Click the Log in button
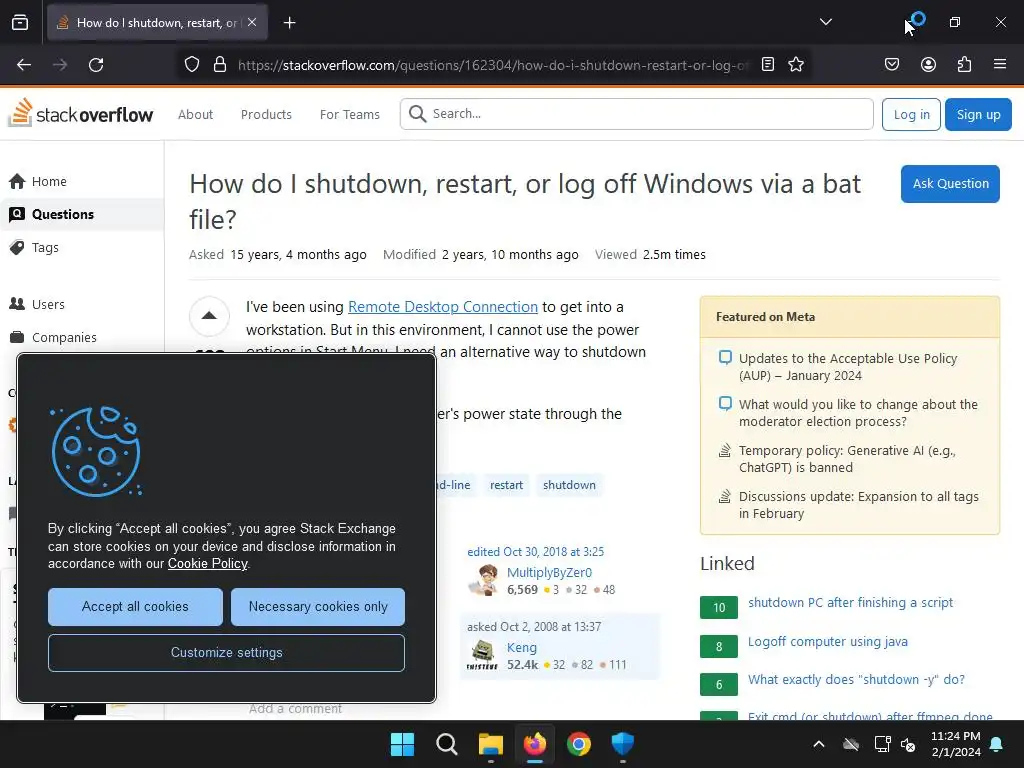1024x768 pixels. tap(911, 114)
